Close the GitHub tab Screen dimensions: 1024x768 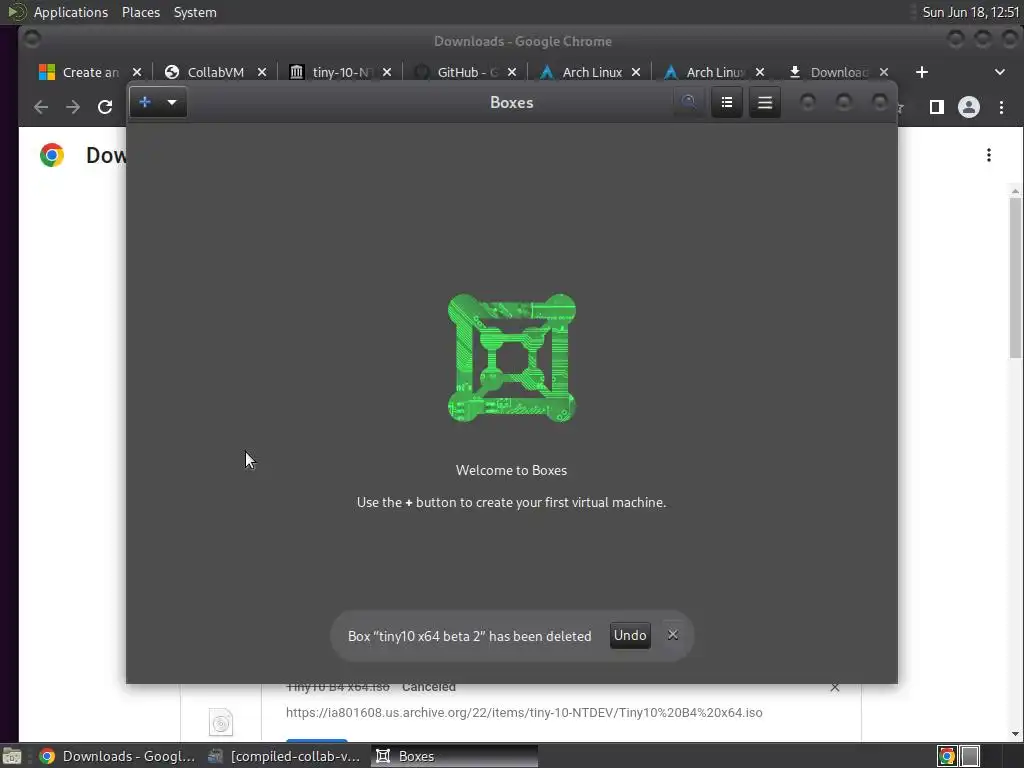512,72
